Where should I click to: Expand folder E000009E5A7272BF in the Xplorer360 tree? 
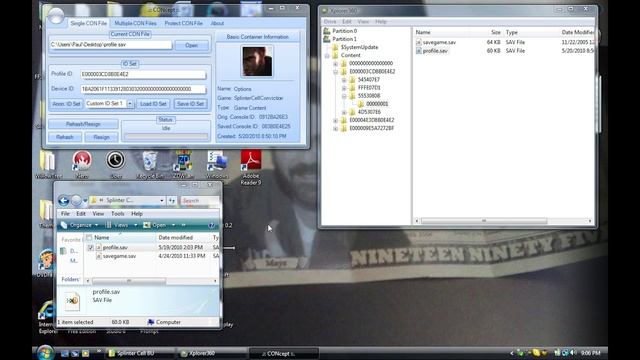336,128
